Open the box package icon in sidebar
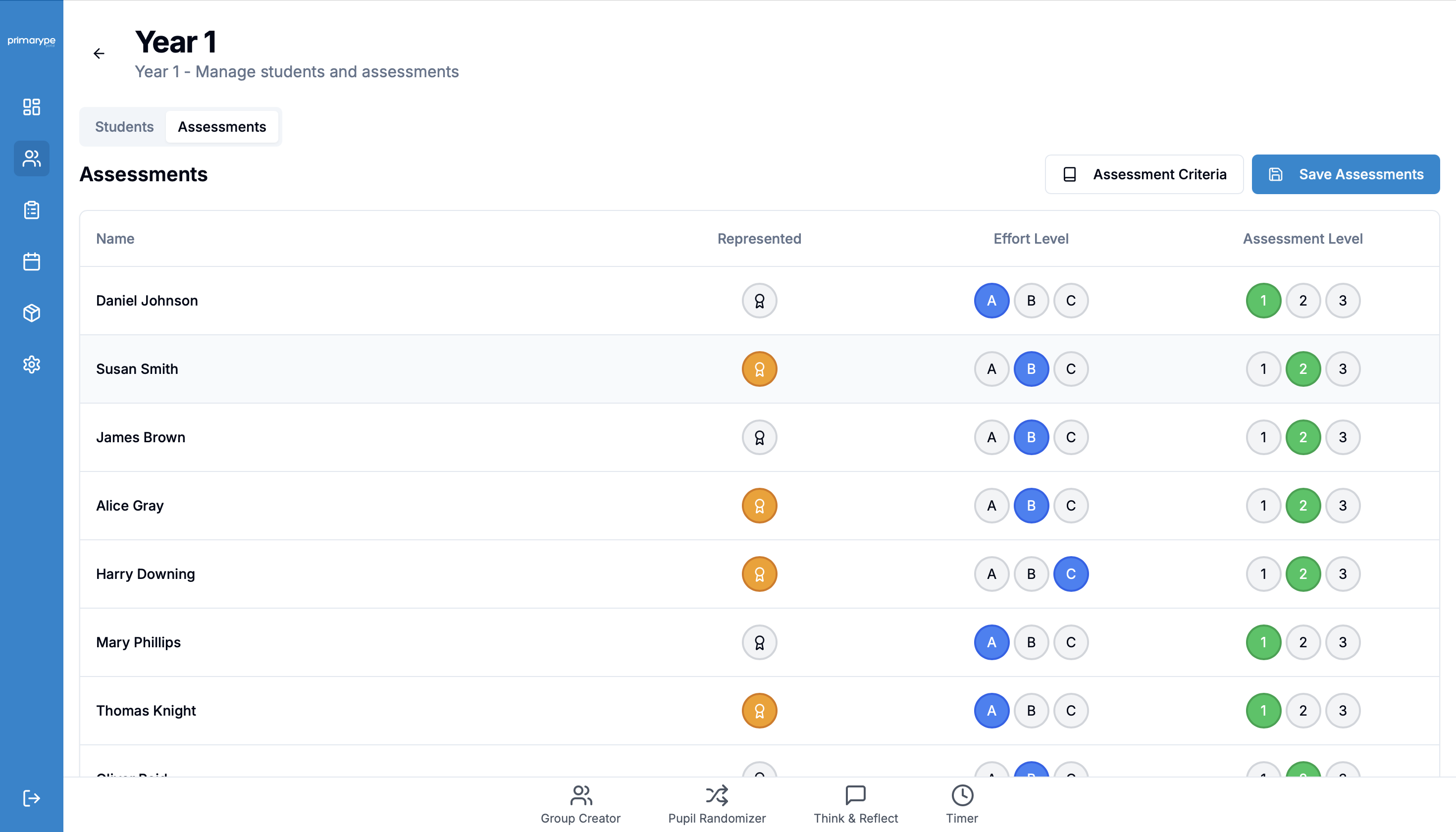This screenshot has width=1456, height=832. tap(31, 312)
